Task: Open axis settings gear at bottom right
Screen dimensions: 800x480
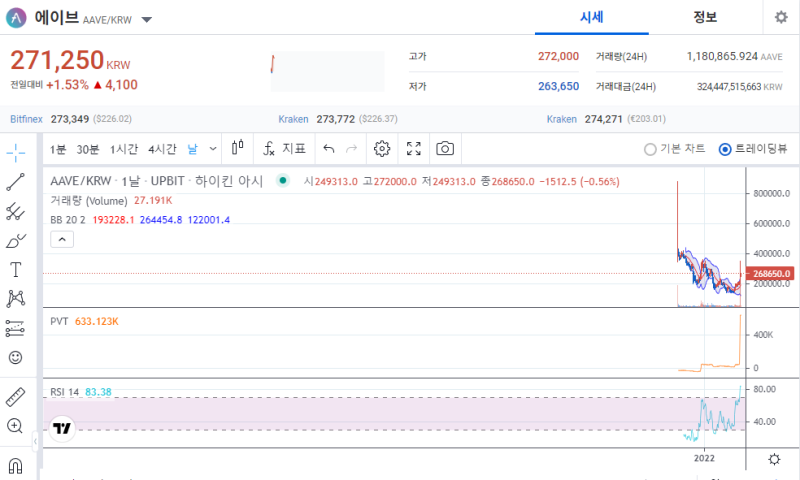Action: coord(774,459)
